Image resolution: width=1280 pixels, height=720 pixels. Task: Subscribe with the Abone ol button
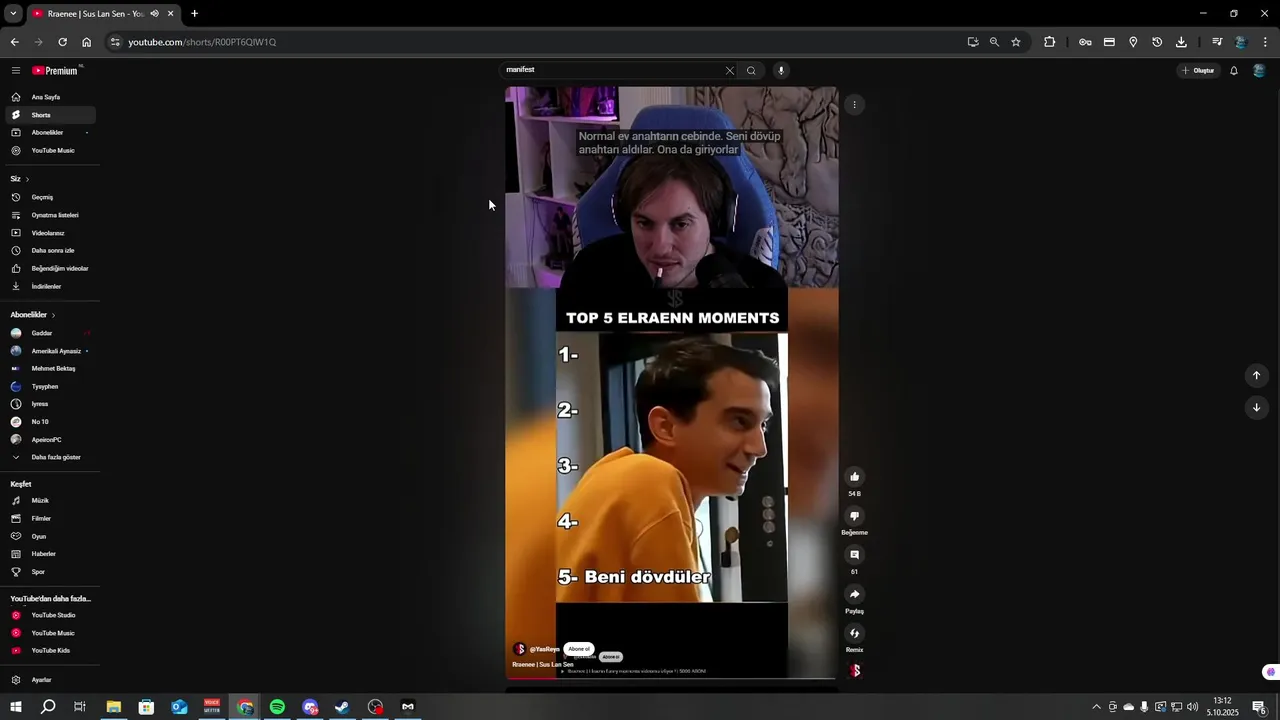point(579,649)
